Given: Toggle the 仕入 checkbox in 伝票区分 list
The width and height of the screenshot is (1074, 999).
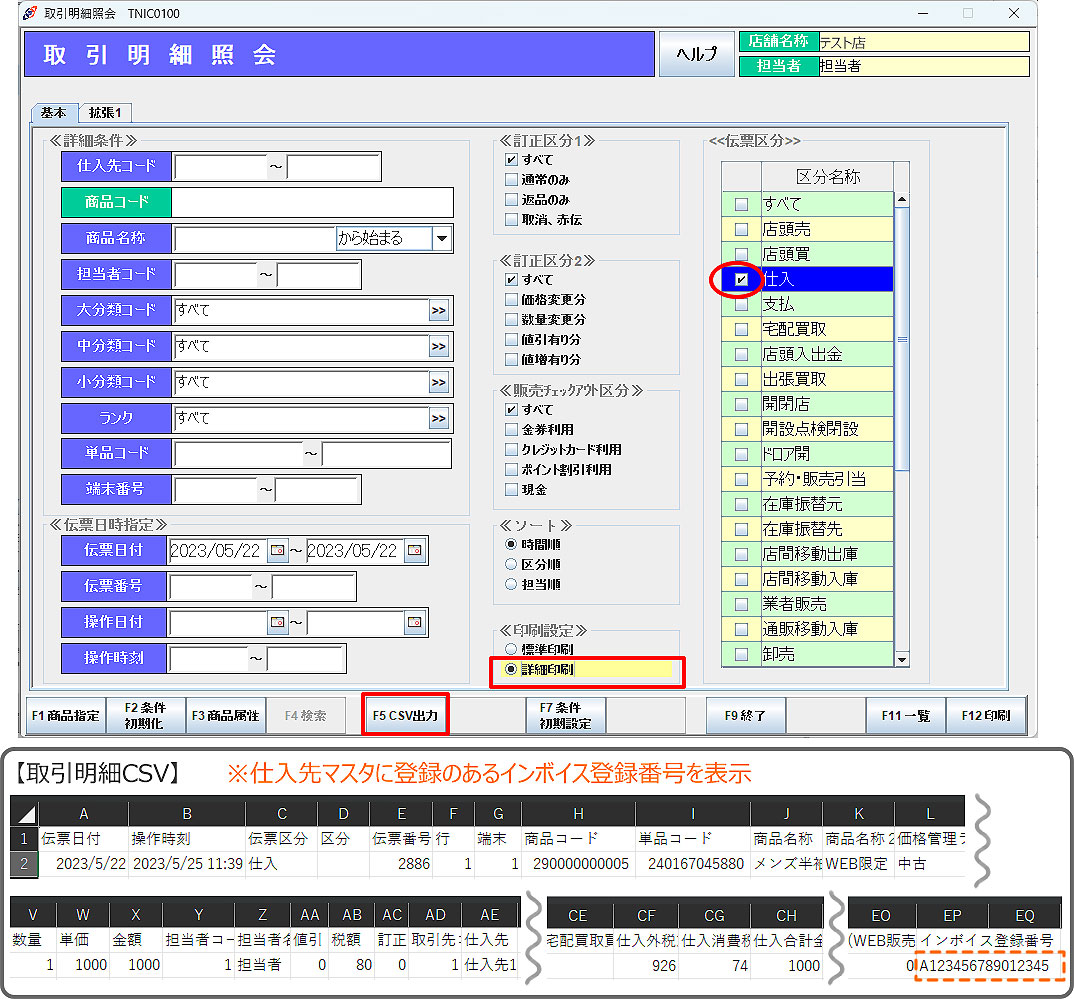Looking at the screenshot, I should [741, 279].
